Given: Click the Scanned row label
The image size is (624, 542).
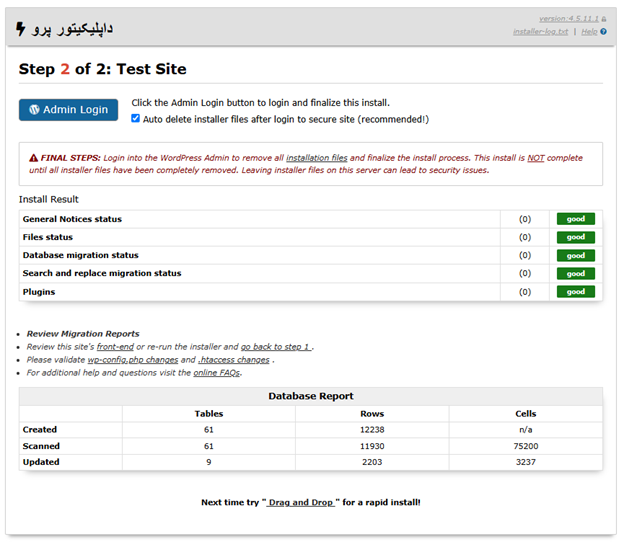Looking at the screenshot, I should pyautogui.click(x=41, y=446).
